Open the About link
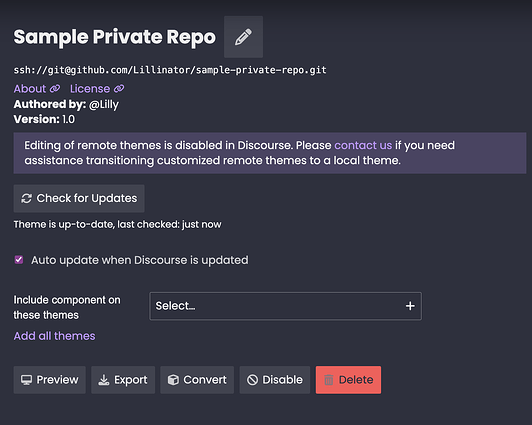 coord(37,89)
